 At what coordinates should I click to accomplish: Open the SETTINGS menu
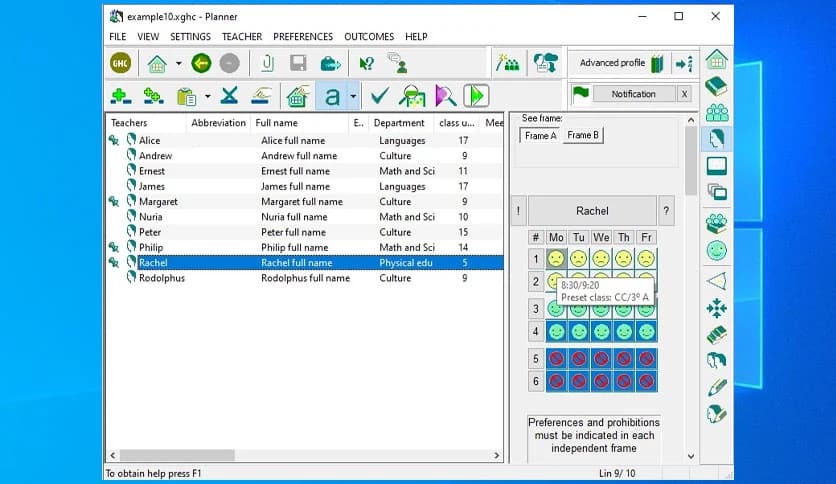point(190,37)
